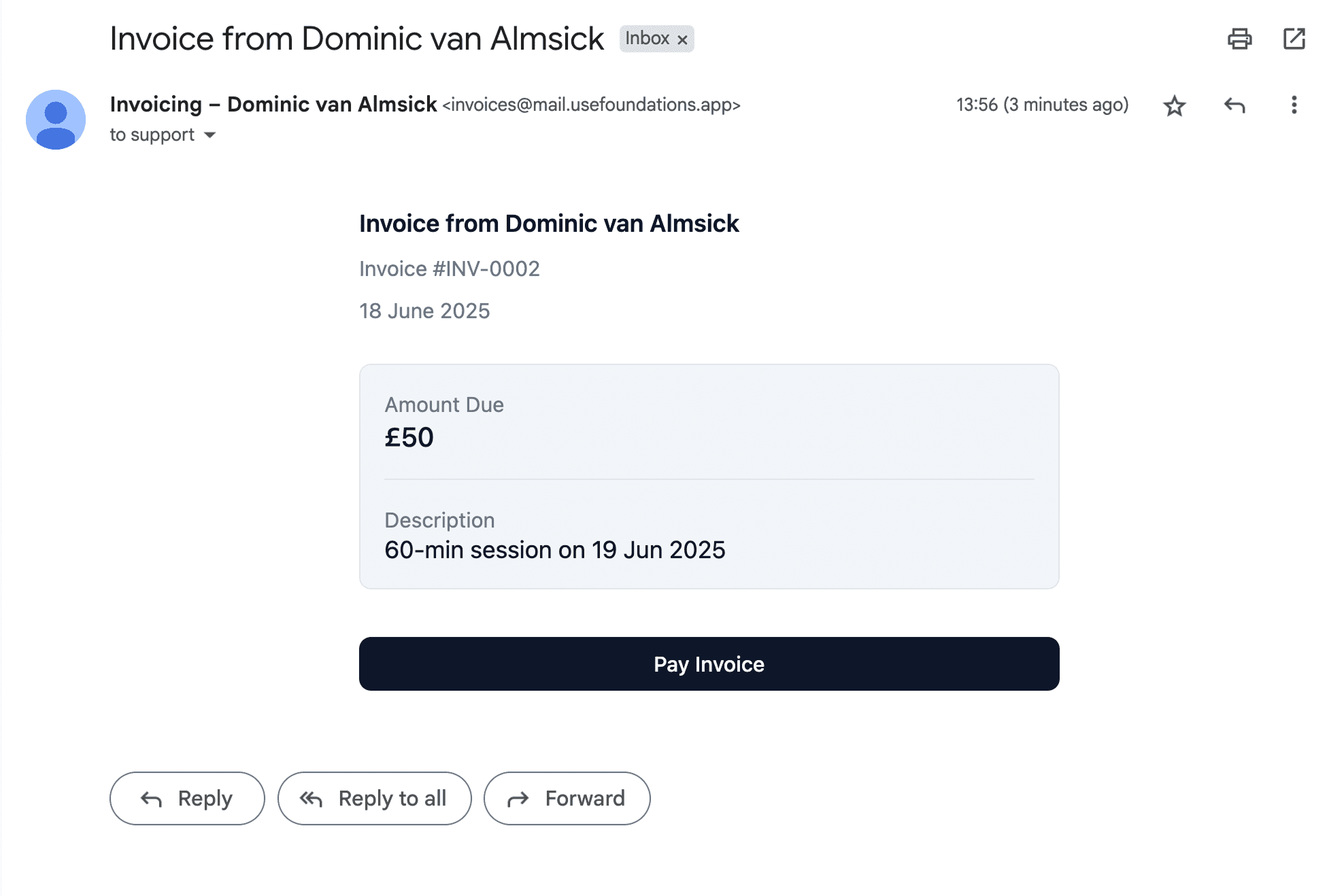Click the Reply to all arrows icon

[x=312, y=798]
